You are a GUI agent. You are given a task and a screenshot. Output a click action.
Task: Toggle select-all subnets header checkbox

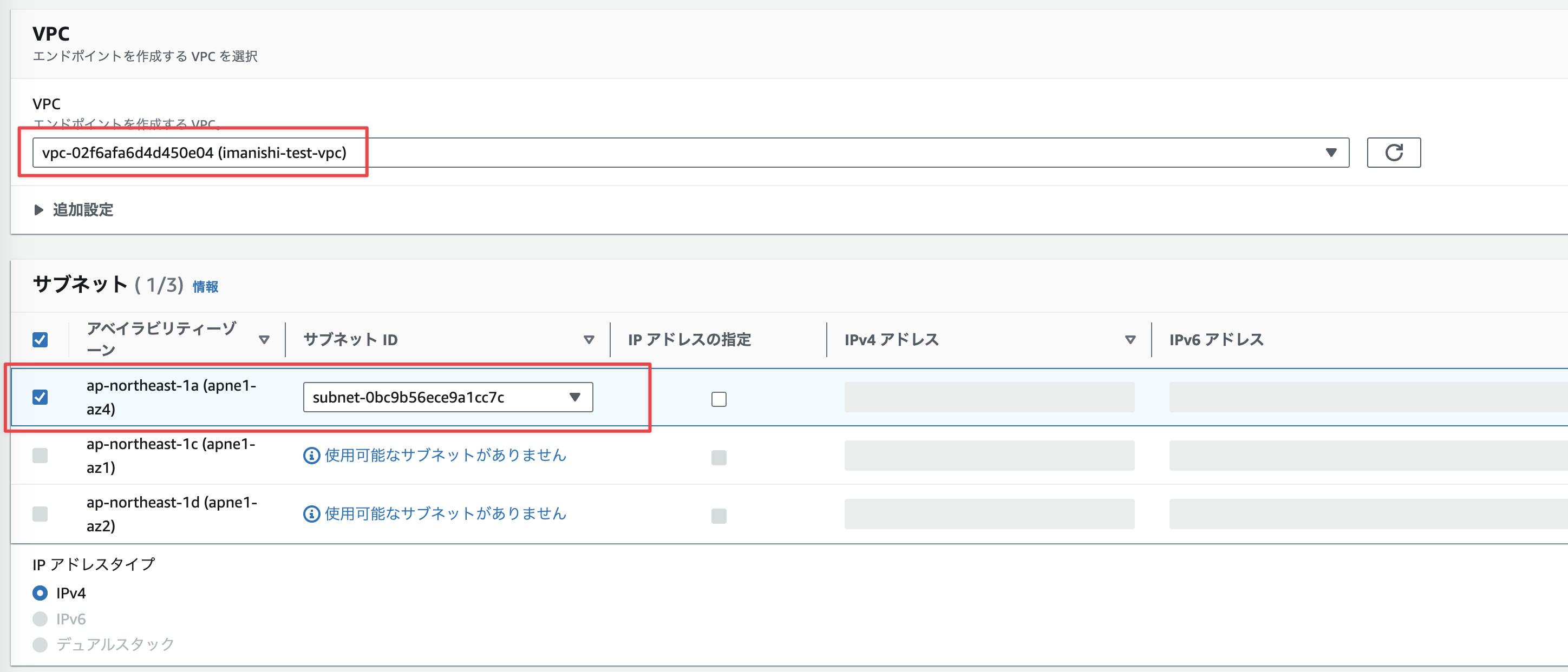[40, 339]
